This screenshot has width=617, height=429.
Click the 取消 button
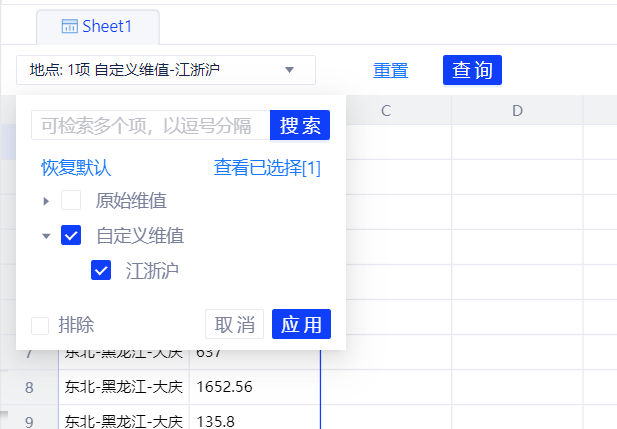coord(234,325)
